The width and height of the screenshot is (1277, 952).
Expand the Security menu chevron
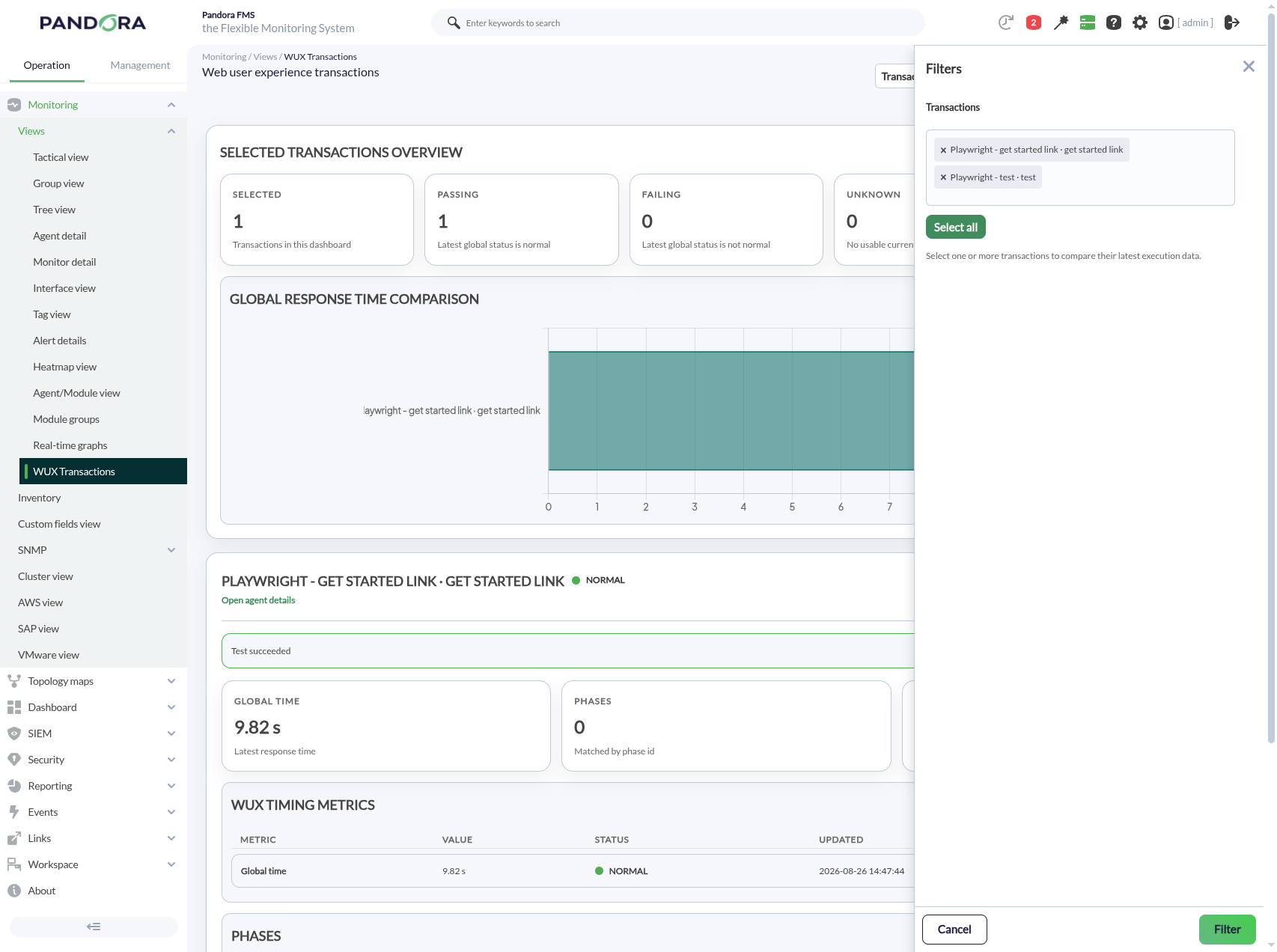point(171,760)
